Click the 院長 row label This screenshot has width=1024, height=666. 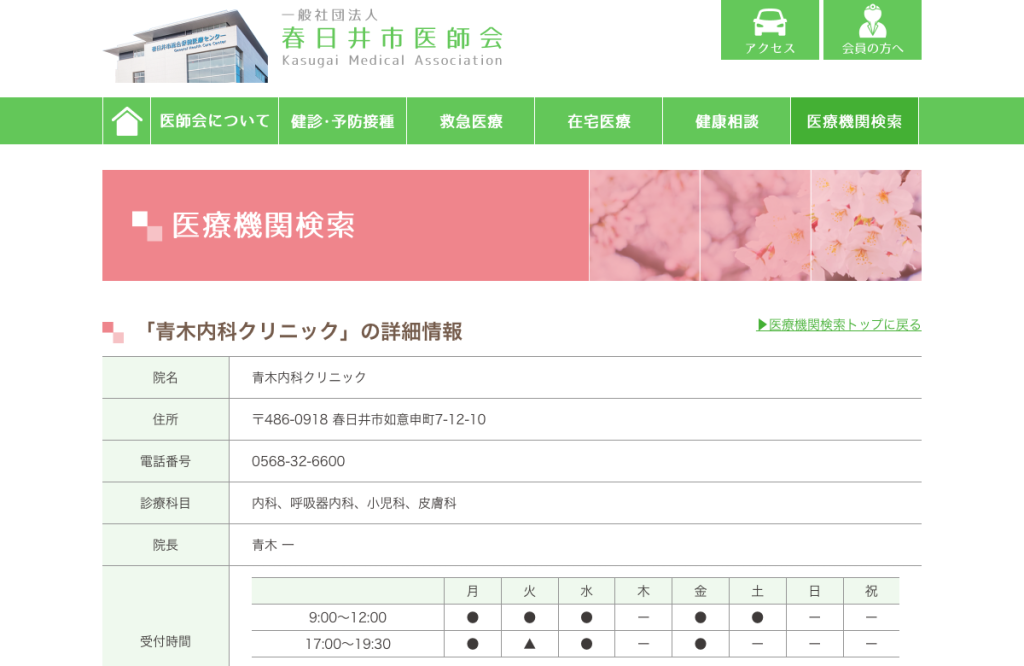point(165,545)
